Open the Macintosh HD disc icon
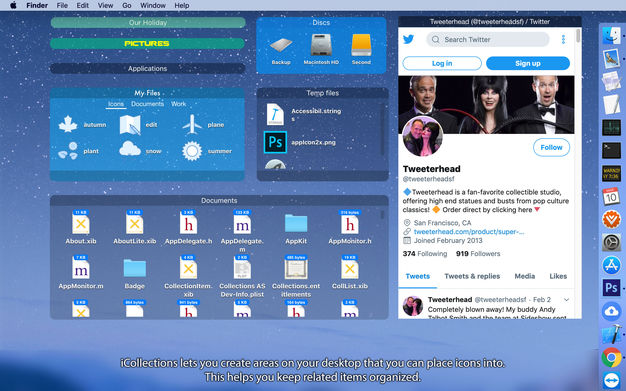This screenshot has height=391, width=626. coord(321,45)
